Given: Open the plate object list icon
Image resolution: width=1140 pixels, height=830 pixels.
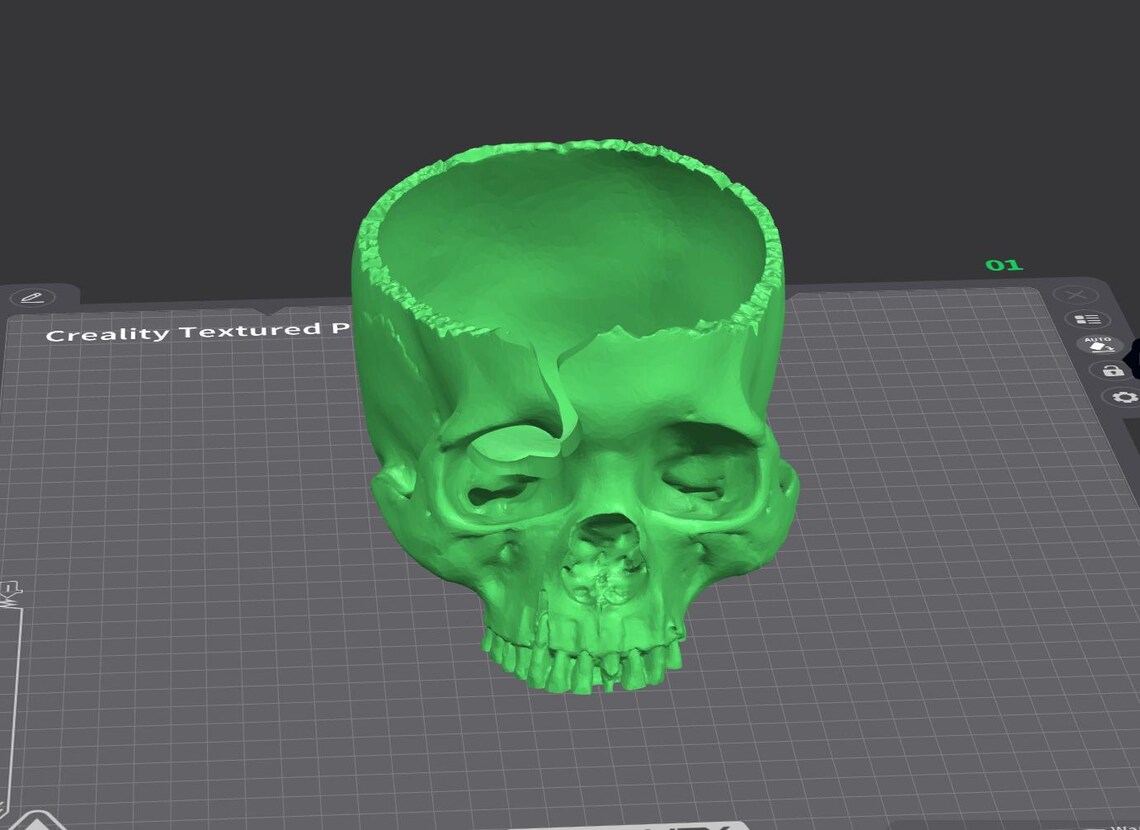Looking at the screenshot, I should click(x=1088, y=320).
